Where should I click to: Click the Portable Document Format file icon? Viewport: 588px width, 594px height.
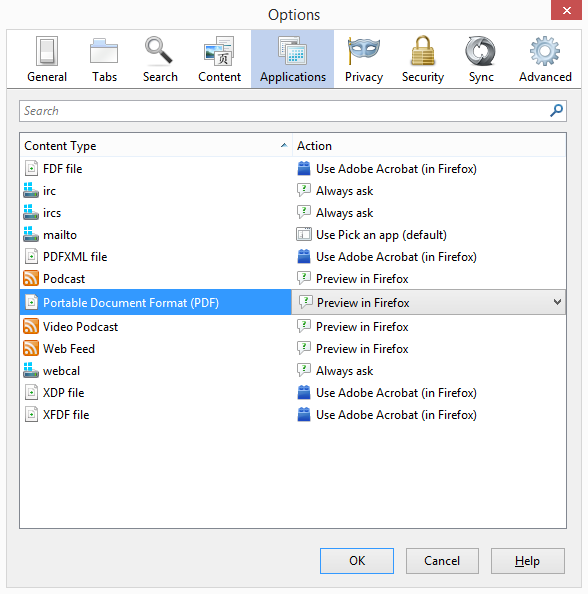click(31, 302)
